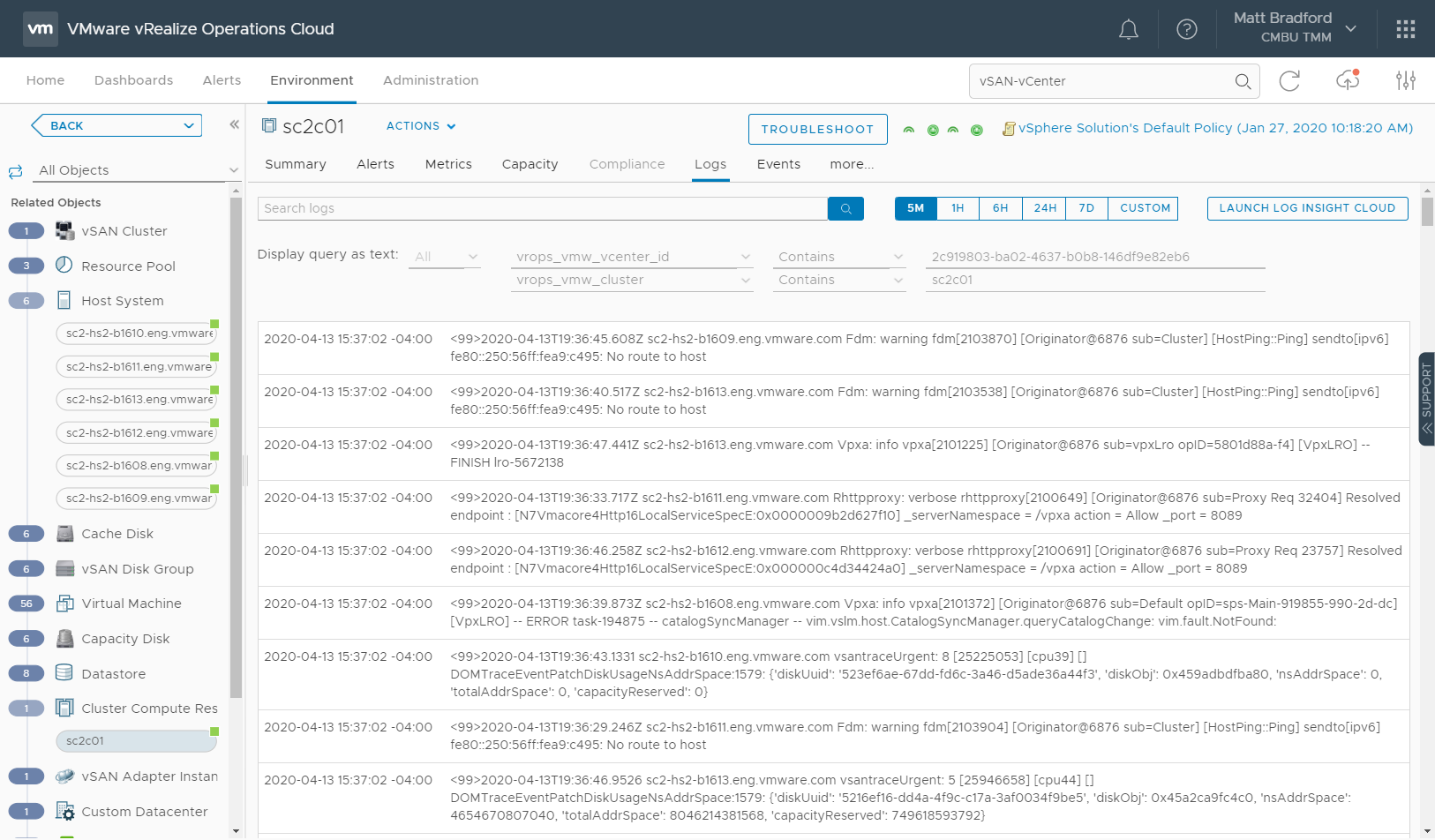
Task: Open the ACTIONS dropdown menu
Action: pyautogui.click(x=421, y=126)
